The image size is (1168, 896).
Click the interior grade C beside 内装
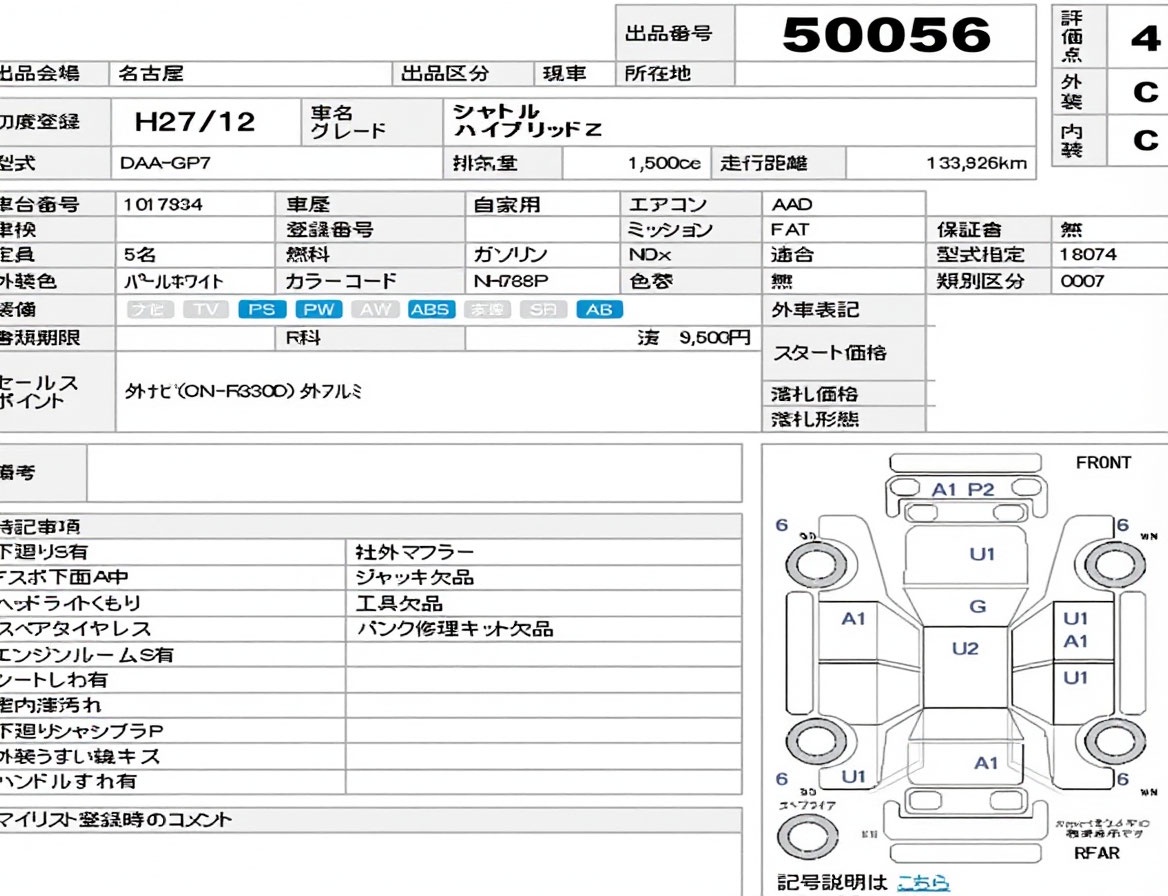[x=1145, y=140]
